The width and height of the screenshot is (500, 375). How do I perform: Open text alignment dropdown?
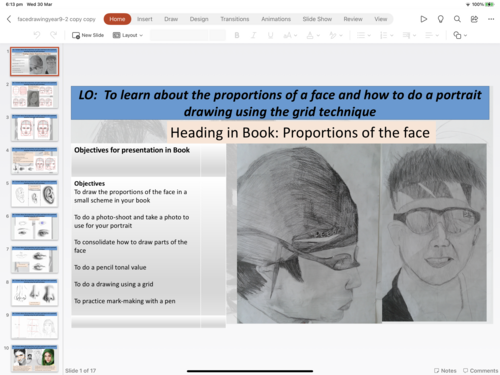432,35
